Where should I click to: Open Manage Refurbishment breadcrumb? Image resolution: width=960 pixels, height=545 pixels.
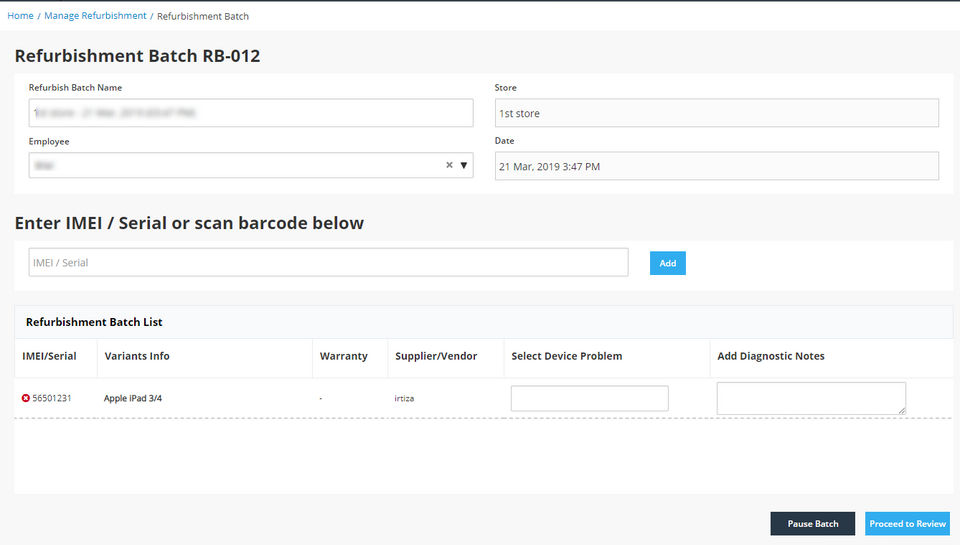point(95,16)
